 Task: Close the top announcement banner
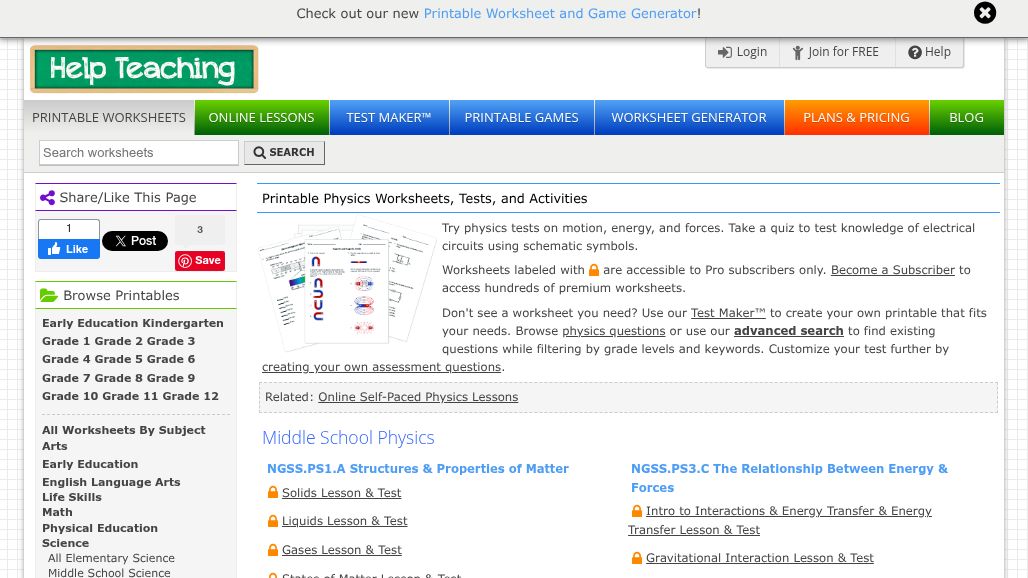(x=985, y=13)
